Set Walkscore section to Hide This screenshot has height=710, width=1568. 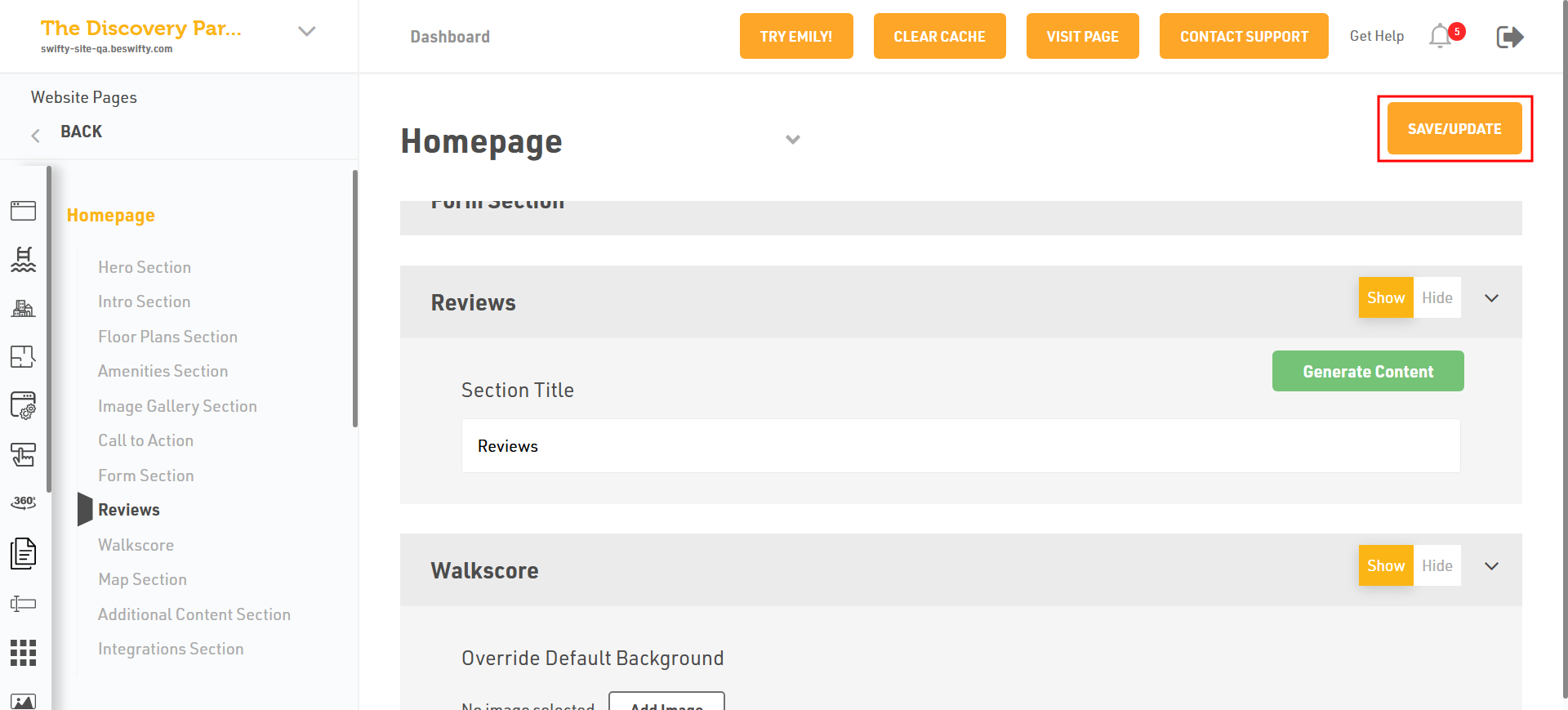click(1437, 566)
